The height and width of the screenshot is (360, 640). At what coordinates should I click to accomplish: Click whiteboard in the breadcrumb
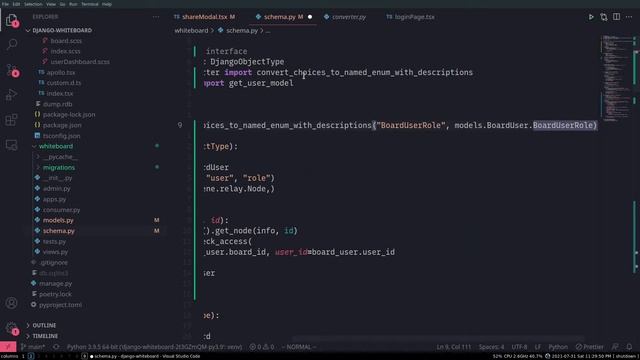click(191, 31)
